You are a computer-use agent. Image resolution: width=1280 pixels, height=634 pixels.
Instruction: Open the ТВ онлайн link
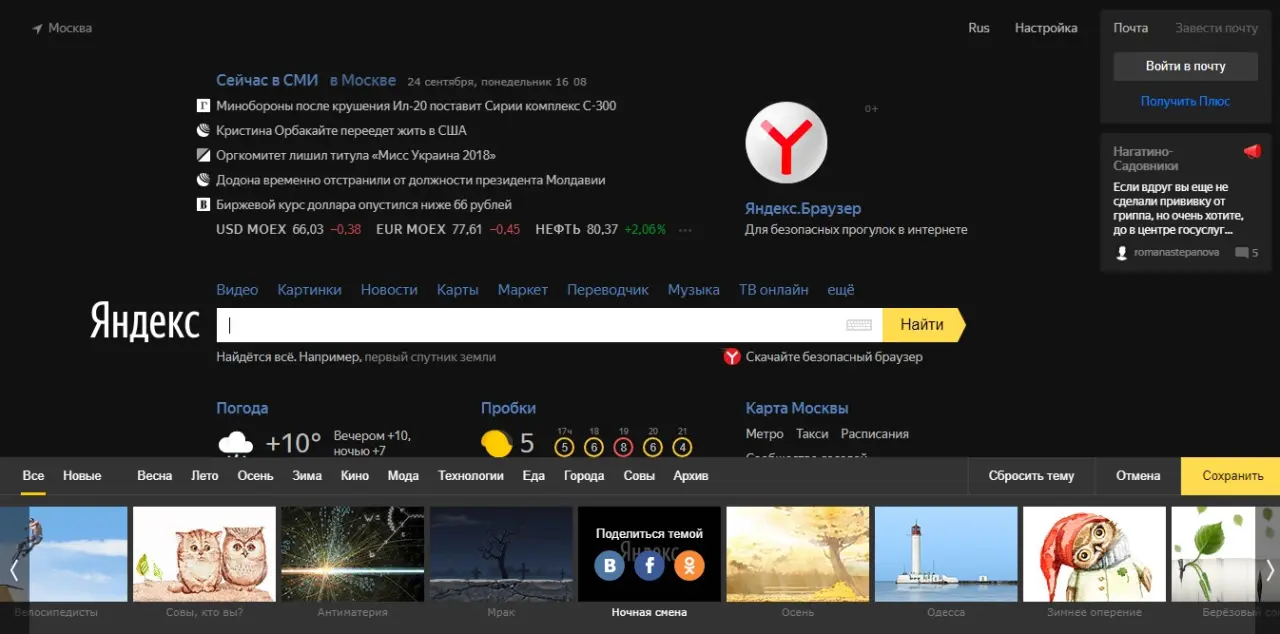pyautogui.click(x=774, y=290)
